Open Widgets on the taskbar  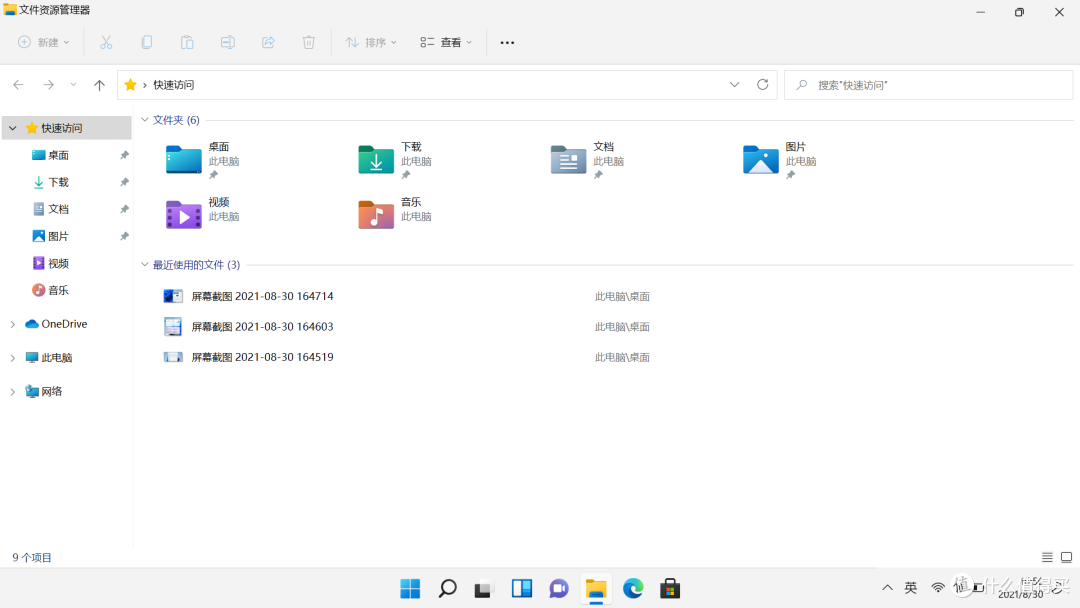pyautogui.click(x=521, y=589)
